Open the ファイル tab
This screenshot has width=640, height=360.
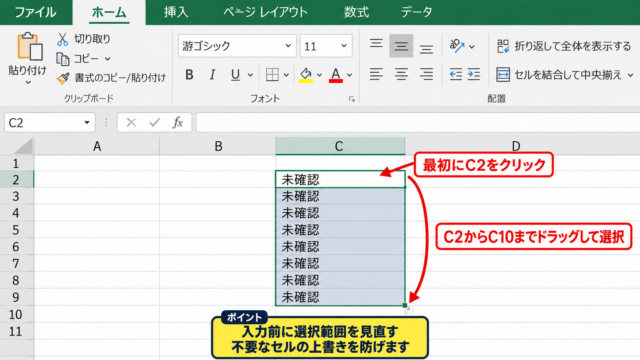35,12
